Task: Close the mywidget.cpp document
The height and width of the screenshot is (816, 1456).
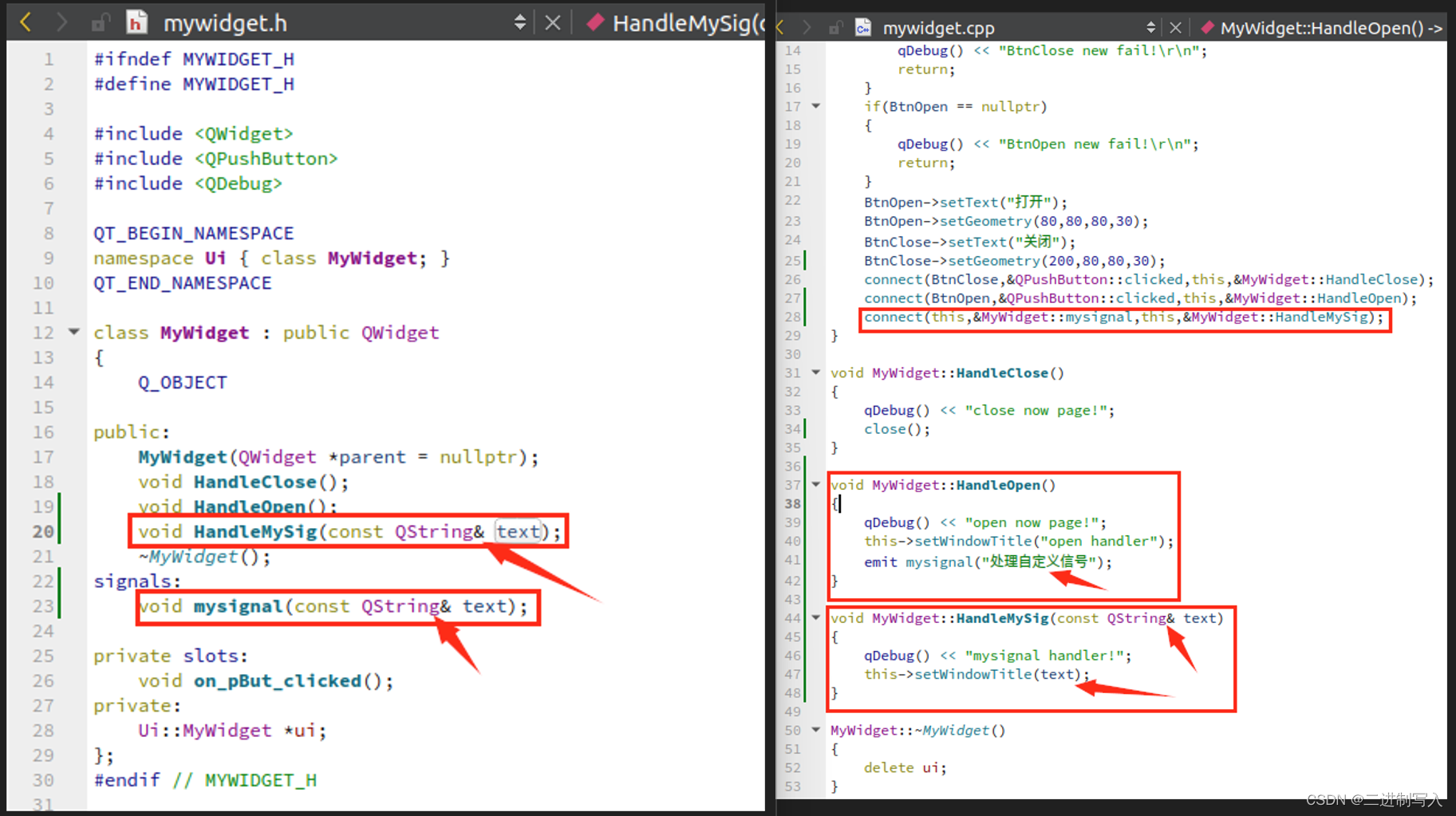Action: pos(1175,28)
